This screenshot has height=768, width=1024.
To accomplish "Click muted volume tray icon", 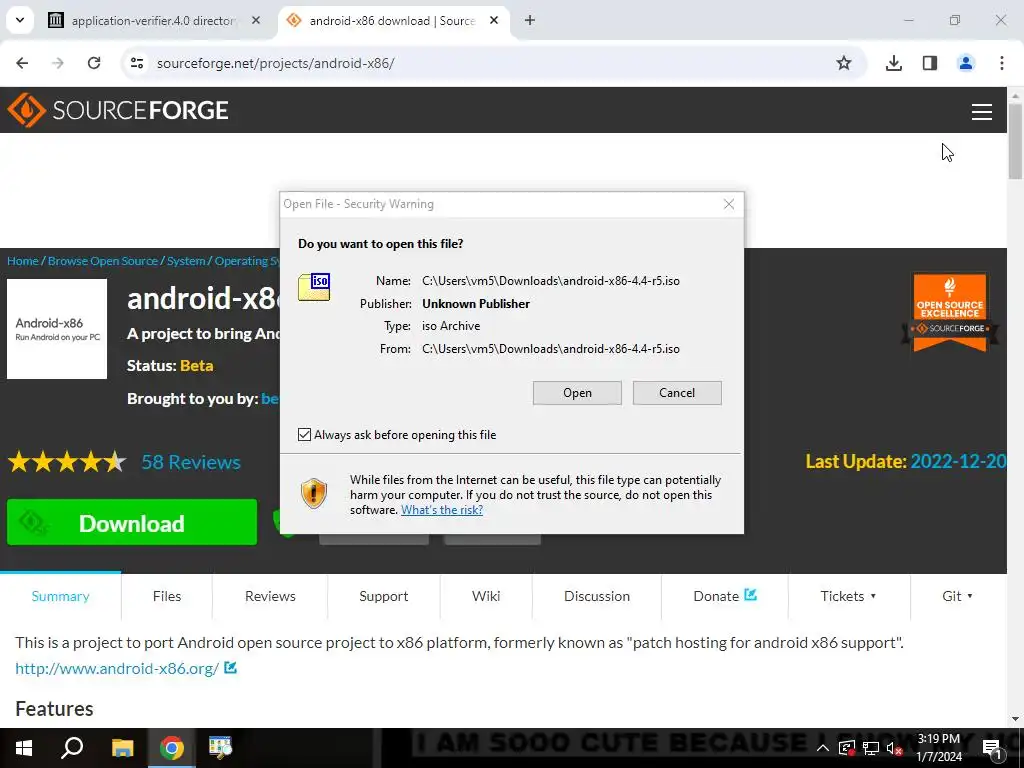I will pos(894,748).
